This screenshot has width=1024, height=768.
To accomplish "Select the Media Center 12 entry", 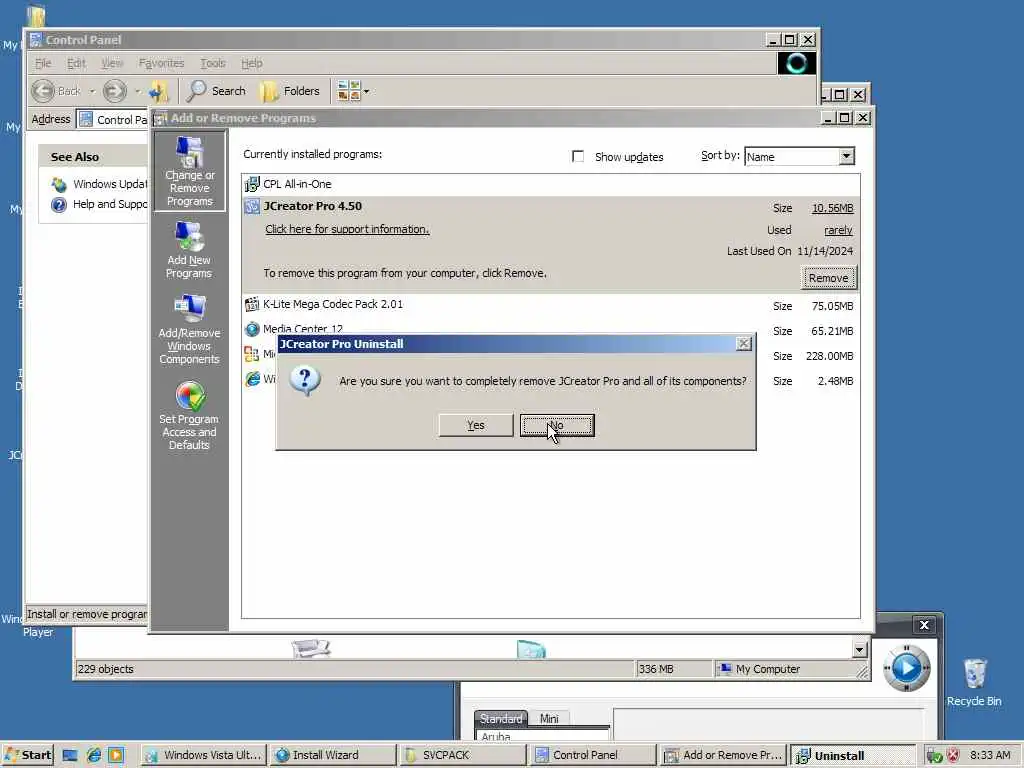I will coord(551,330).
